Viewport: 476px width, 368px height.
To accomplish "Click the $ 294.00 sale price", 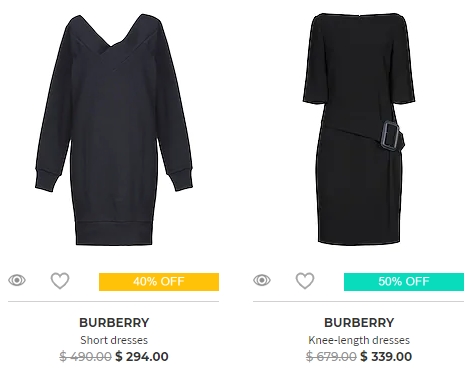I will 142,356.
